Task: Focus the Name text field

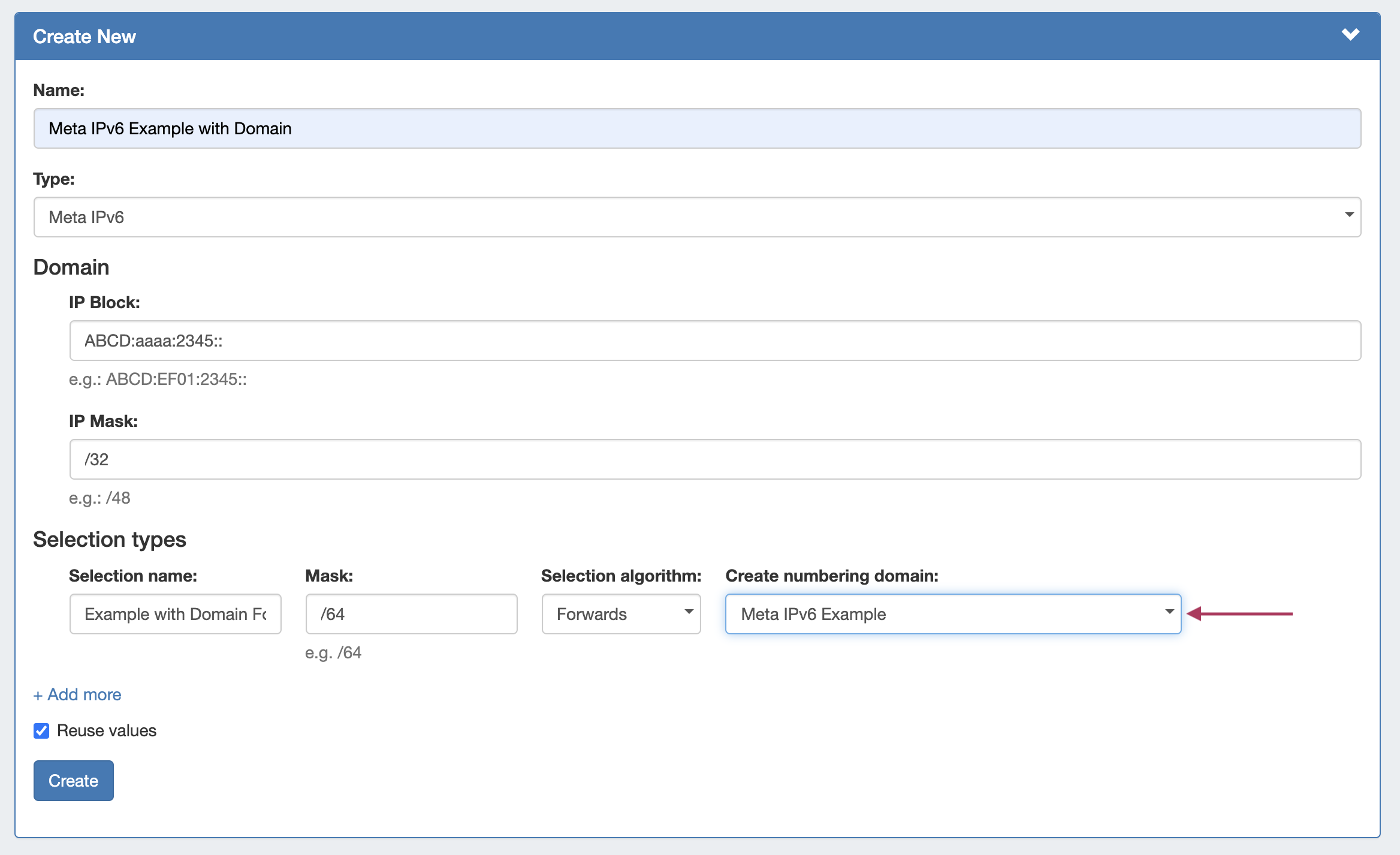Action: click(697, 128)
